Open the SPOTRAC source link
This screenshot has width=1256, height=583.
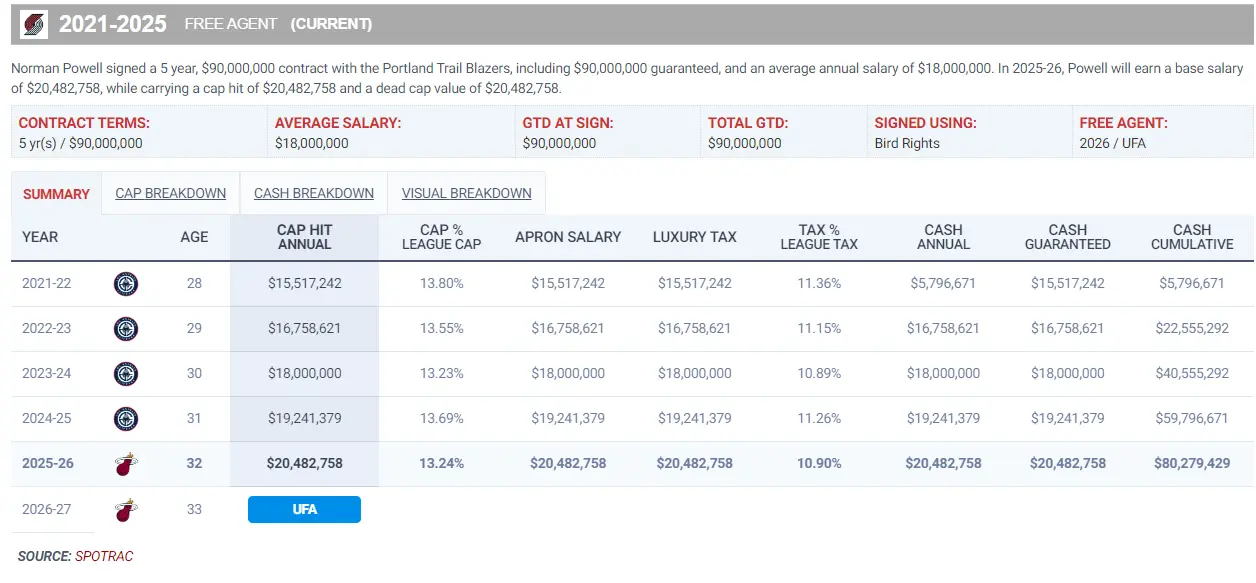tap(104, 556)
